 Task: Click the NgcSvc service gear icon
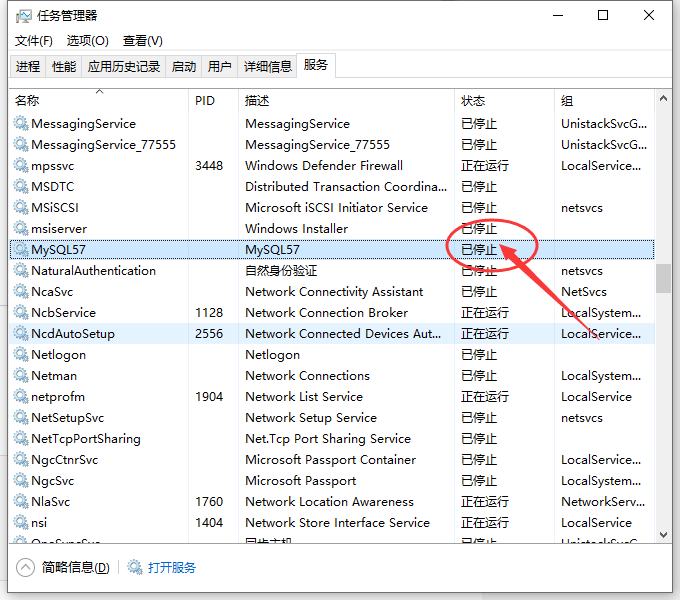[x=21, y=480]
